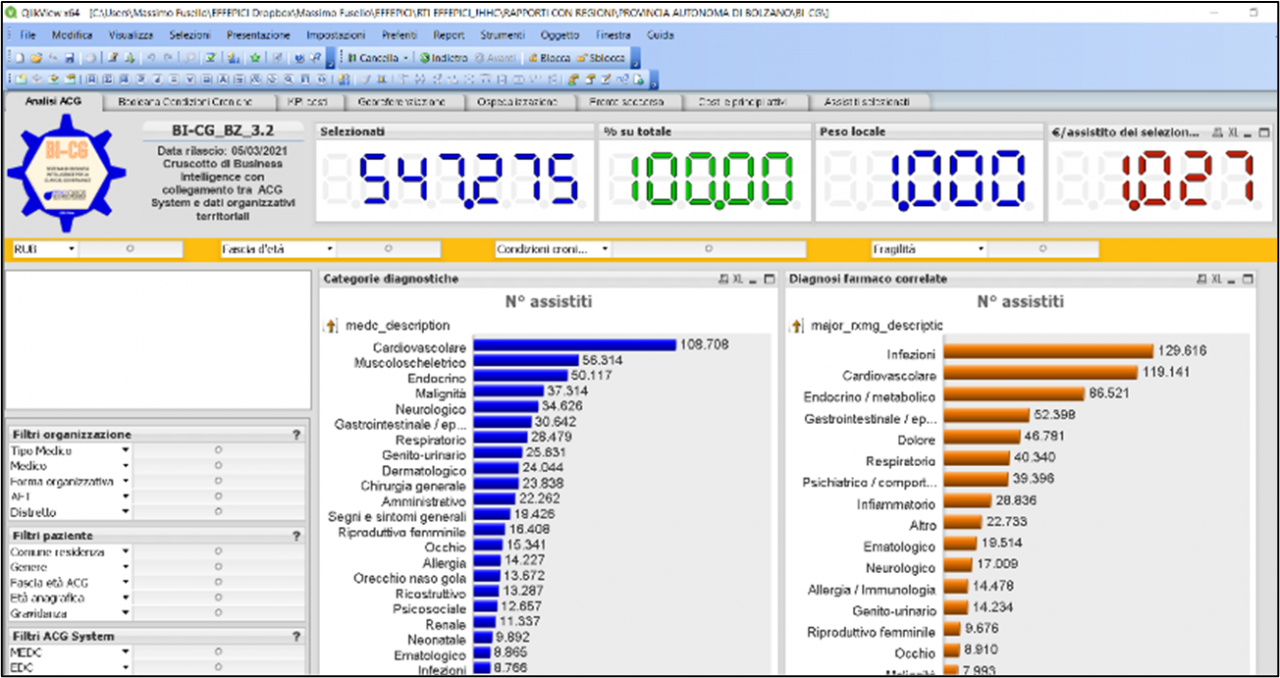Viewport: 1280px width, 678px height.
Task: Click the Malignità category label
Action: (441, 394)
